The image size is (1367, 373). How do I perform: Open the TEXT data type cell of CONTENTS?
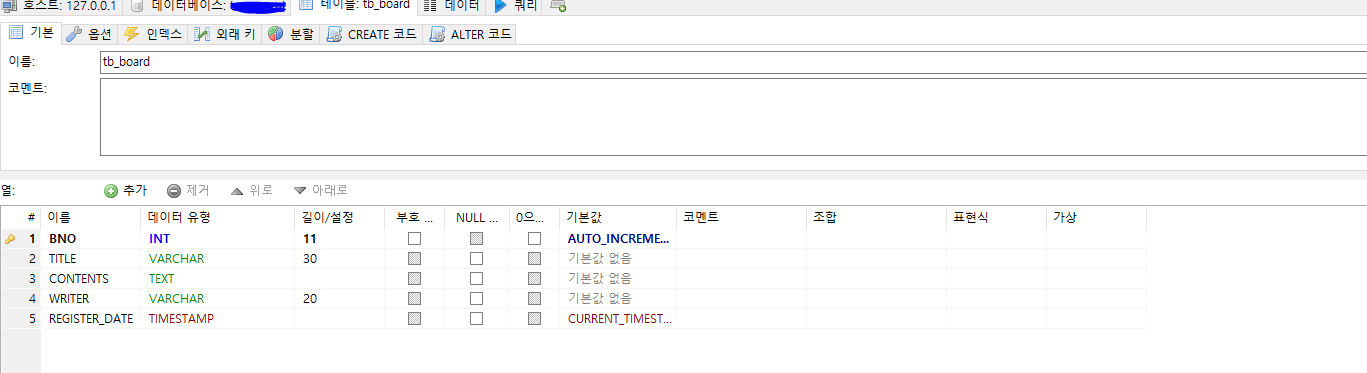tap(217, 278)
